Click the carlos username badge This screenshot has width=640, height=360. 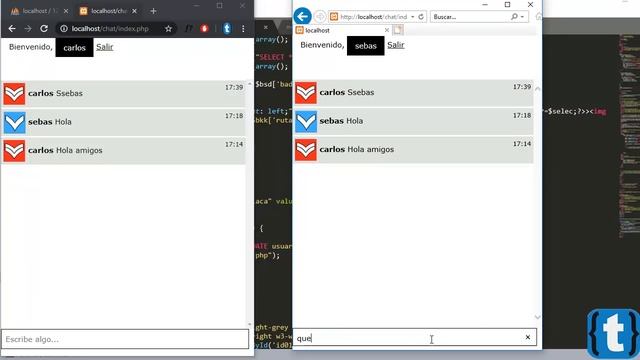[x=74, y=47]
